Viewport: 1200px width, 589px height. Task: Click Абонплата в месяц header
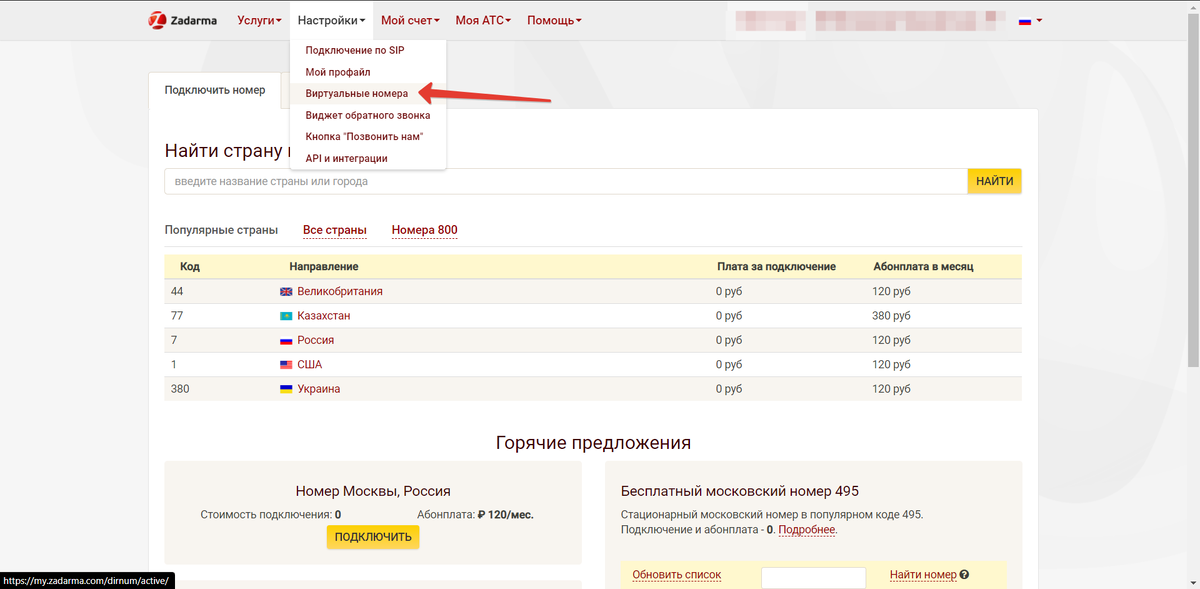tap(924, 267)
